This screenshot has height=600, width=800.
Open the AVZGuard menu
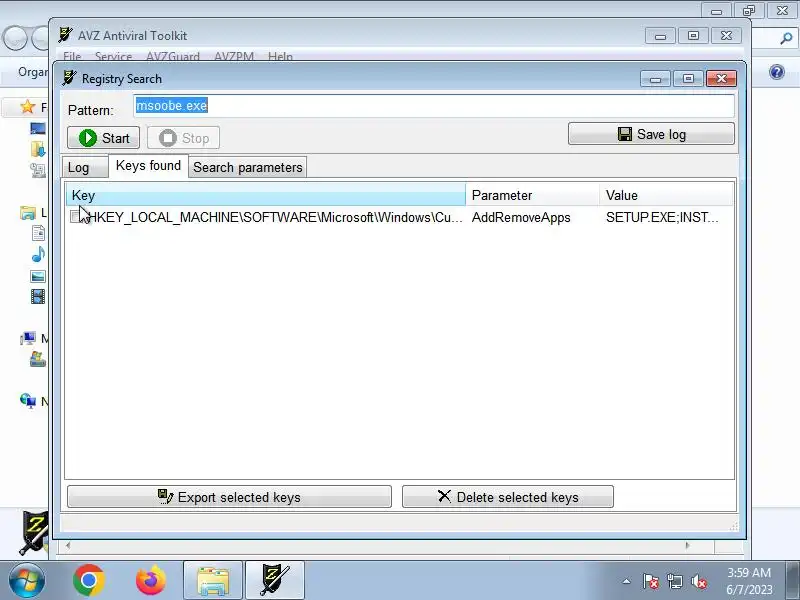(x=172, y=56)
